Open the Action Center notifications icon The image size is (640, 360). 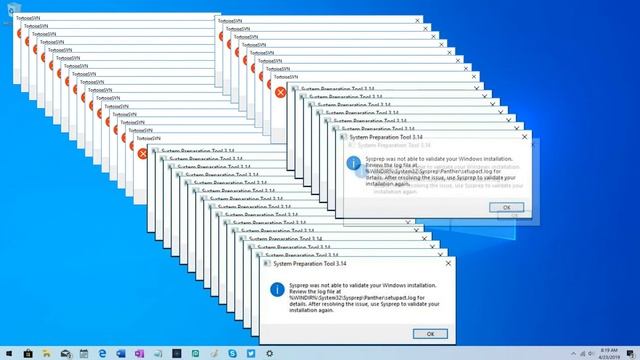[630, 354]
